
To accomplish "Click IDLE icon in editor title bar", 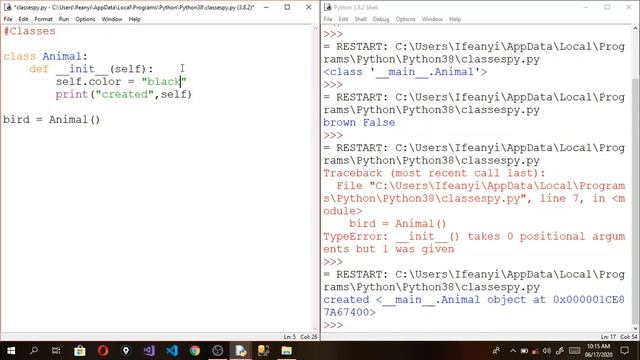I will (x=7, y=7).
